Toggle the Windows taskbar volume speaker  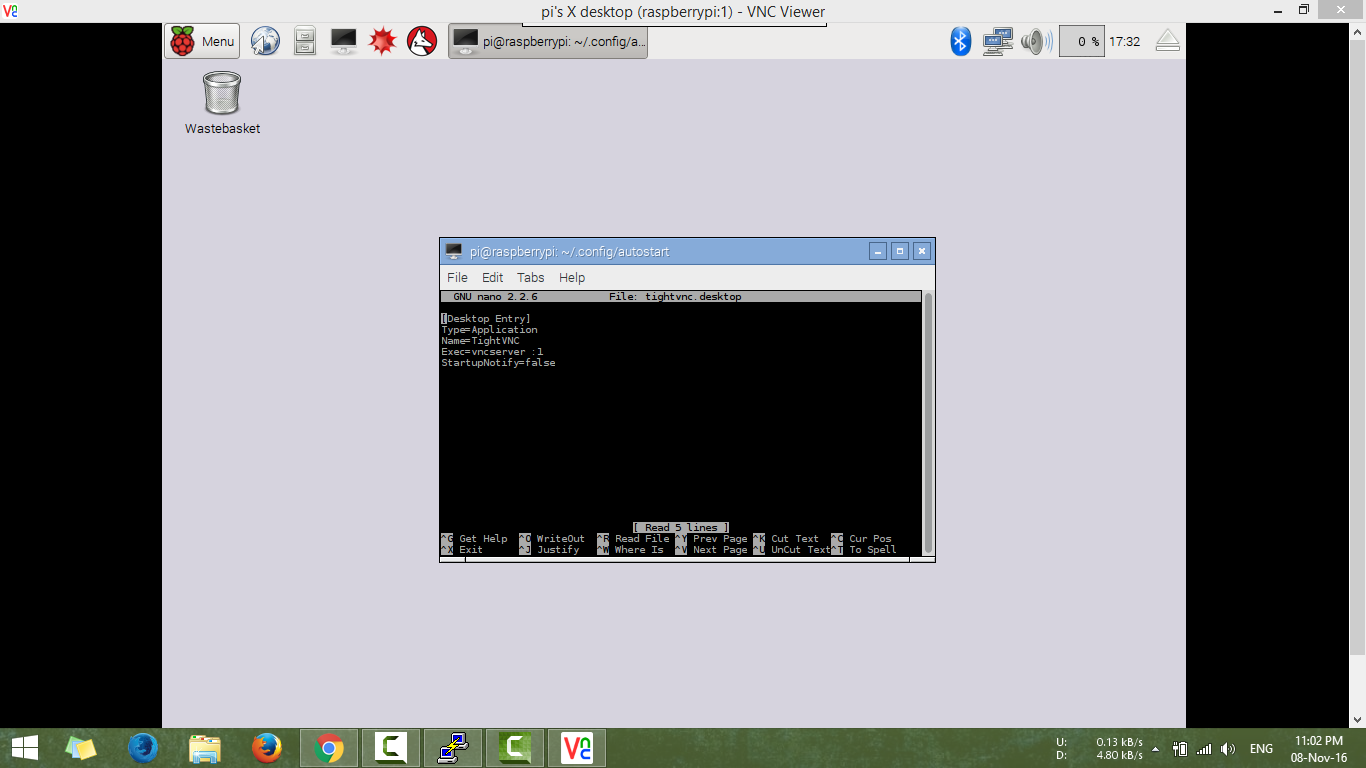tap(1226, 747)
